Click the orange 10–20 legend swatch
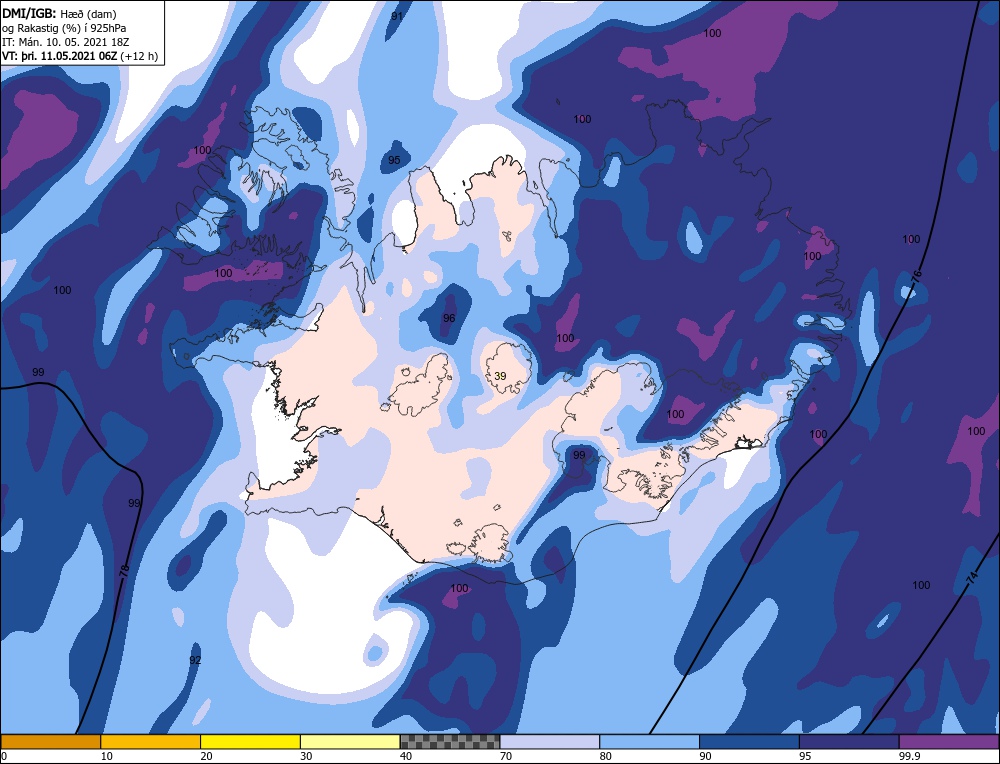 coord(151,741)
